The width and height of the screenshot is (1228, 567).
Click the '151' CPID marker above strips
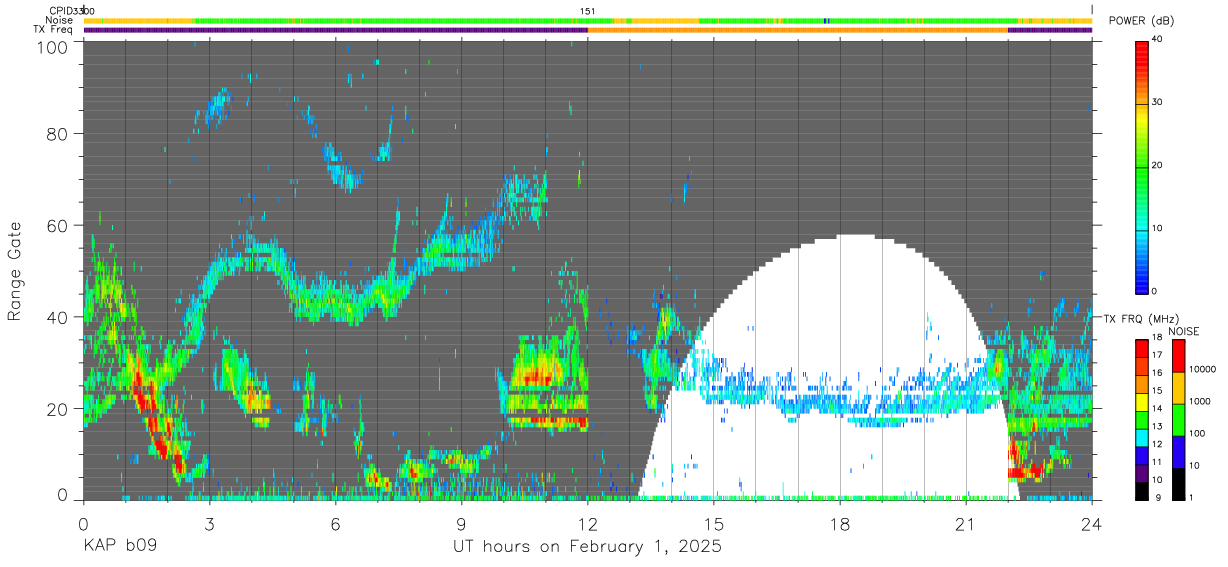[588, 11]
